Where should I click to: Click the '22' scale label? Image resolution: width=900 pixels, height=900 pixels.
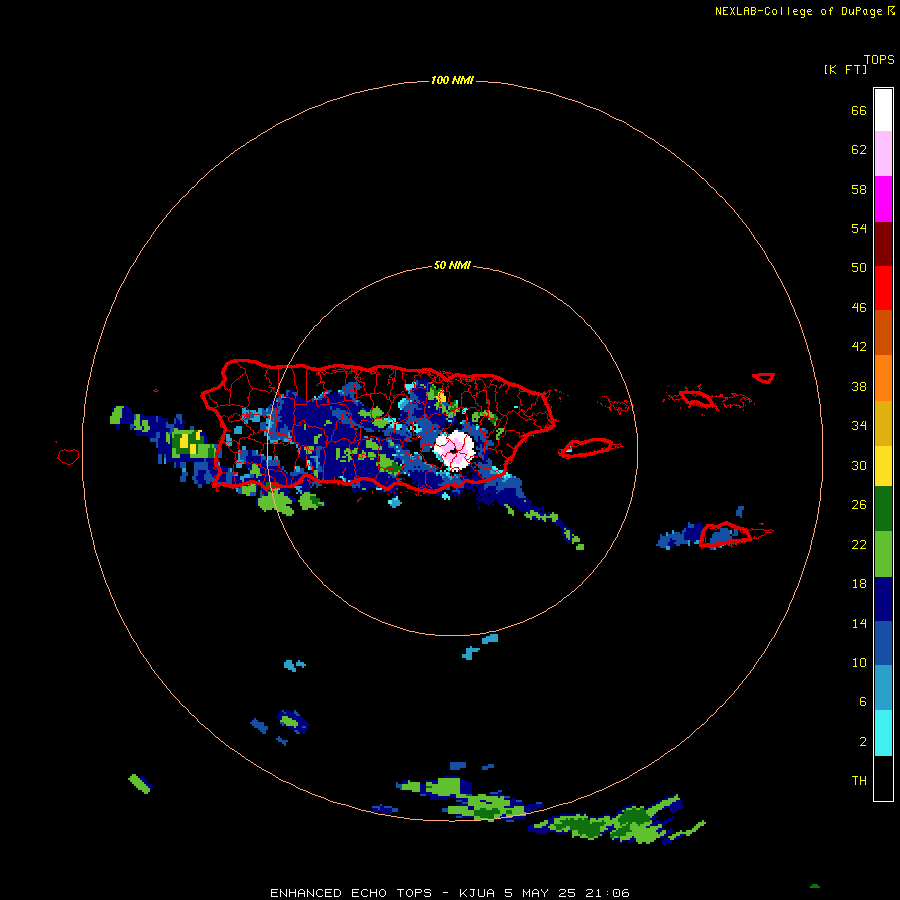(859, 545)
